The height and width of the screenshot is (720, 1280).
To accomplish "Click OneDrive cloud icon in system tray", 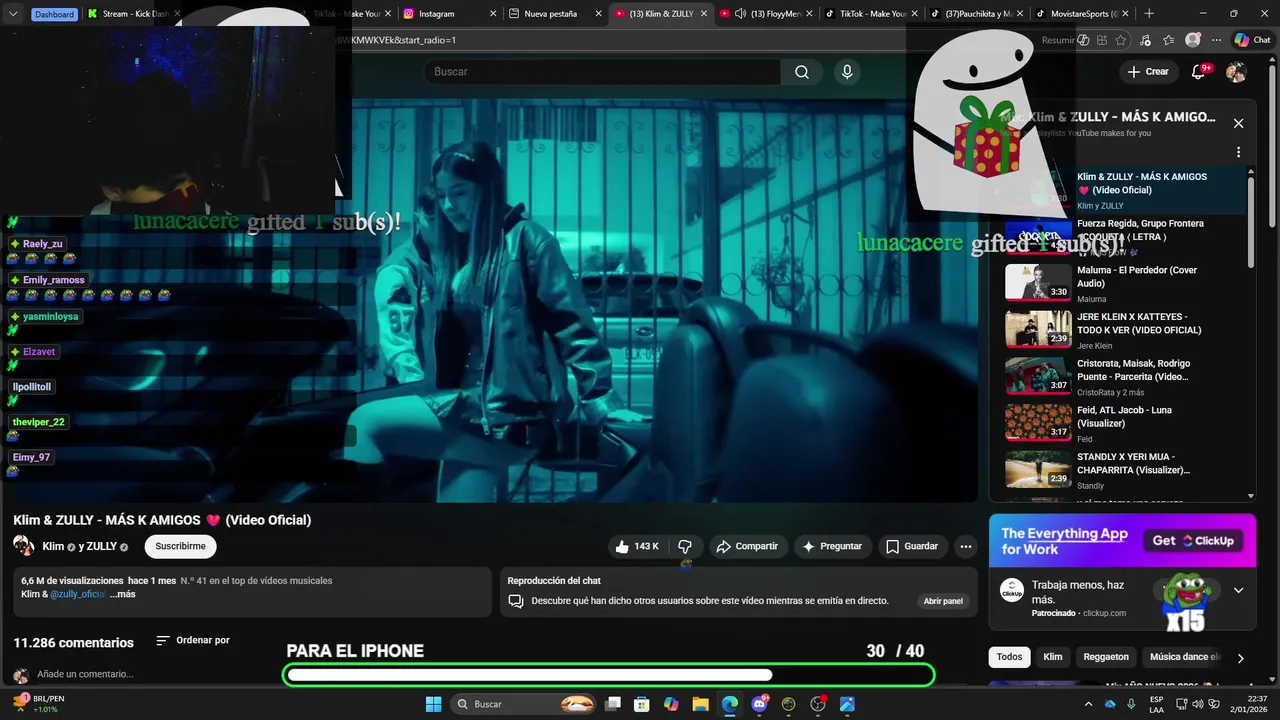I will click(1110, 704).
